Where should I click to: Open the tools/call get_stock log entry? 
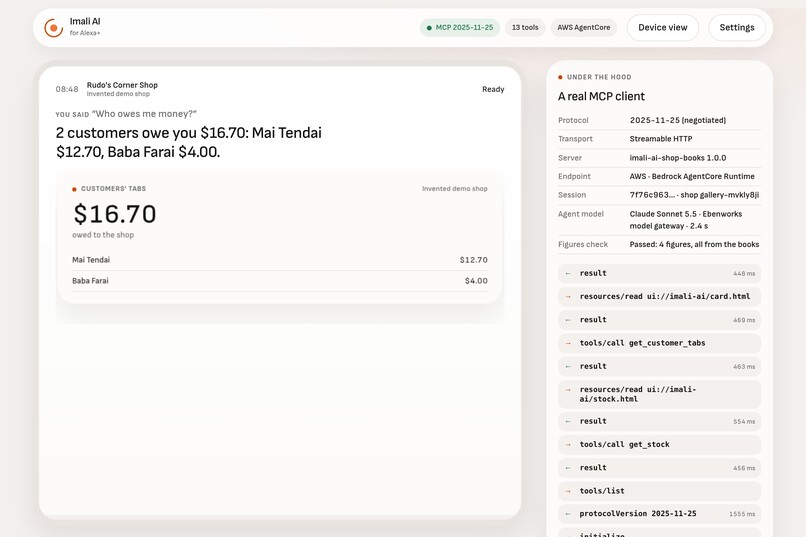660,445
